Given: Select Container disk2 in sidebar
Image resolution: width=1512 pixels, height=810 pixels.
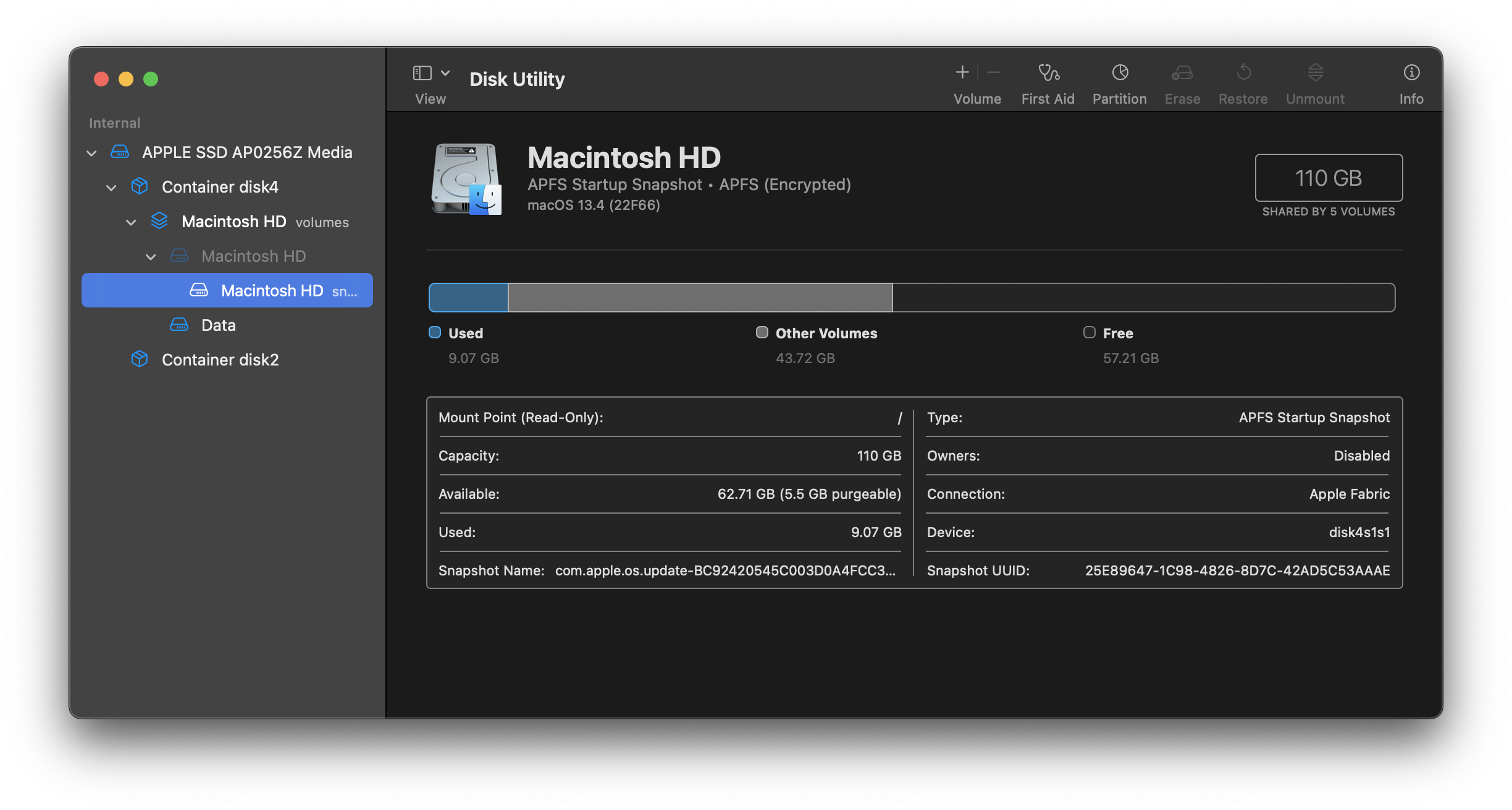Looking at the screenshot, I should tap(220, 360).
